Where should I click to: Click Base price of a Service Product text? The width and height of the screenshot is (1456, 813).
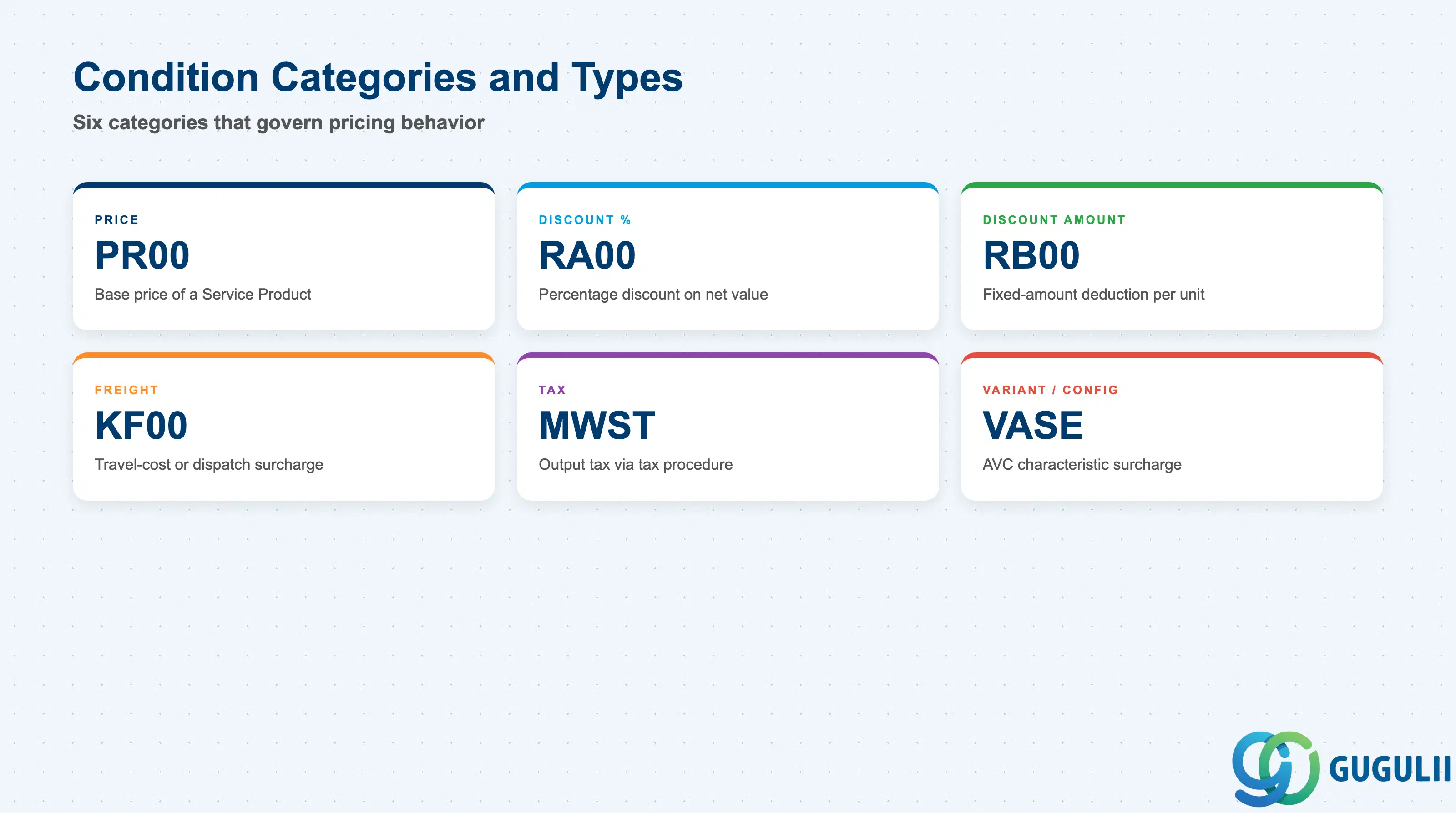click(x=203, y=295)
